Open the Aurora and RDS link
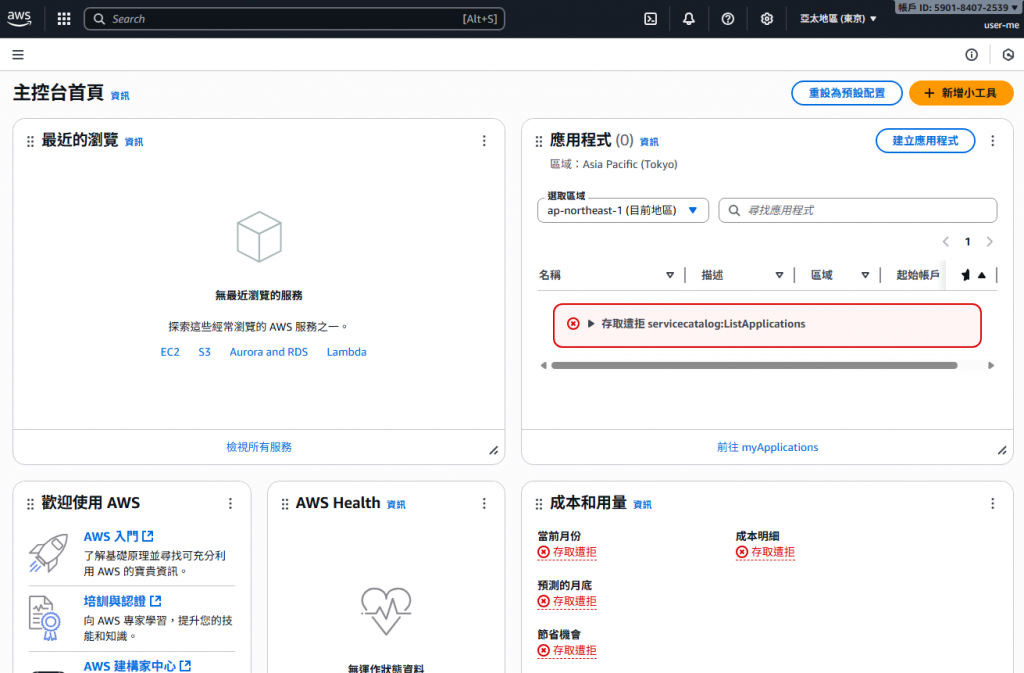This screenshot has height=673, width=1024. click(x=268, y=352)
